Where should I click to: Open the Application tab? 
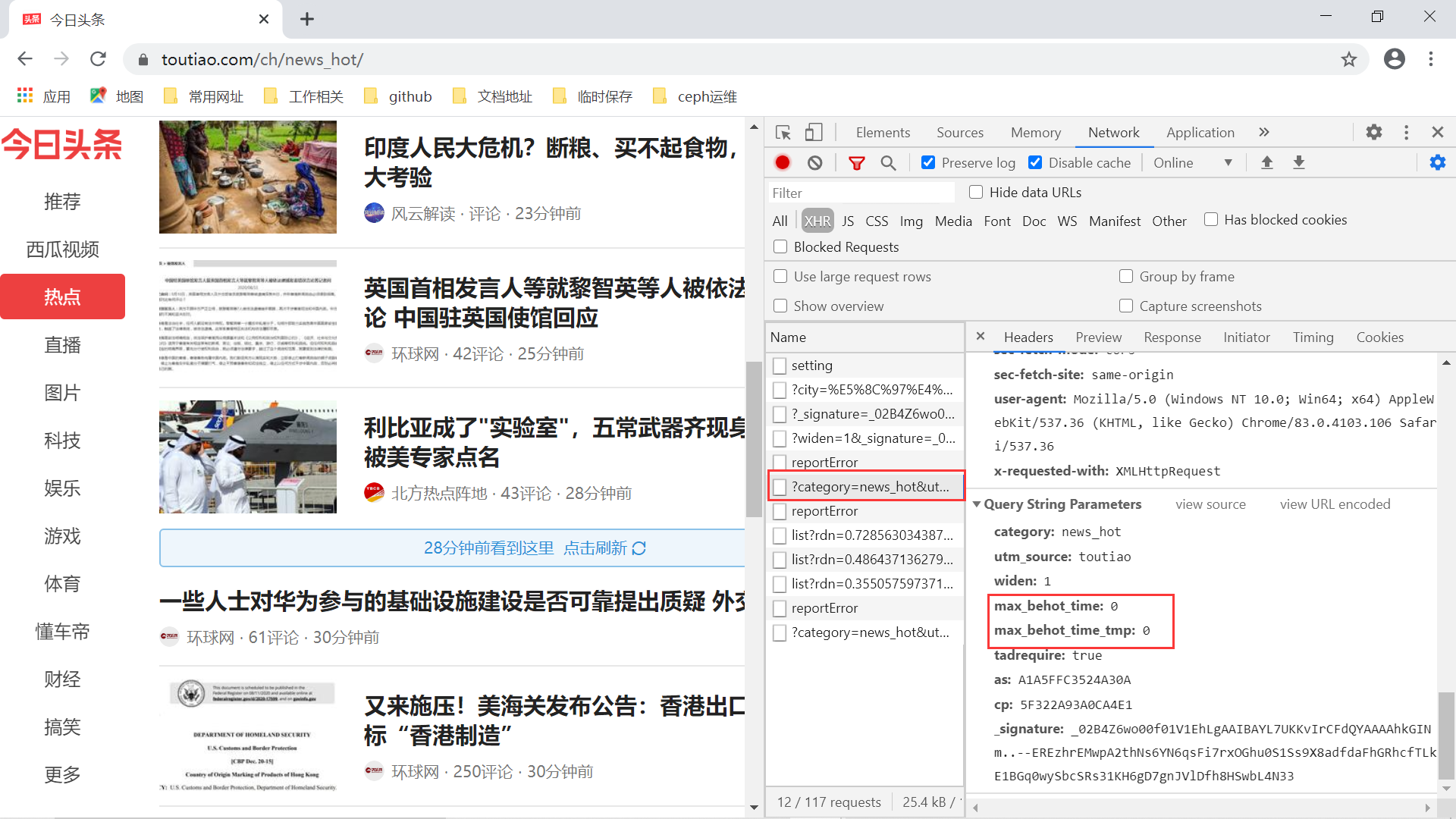(x=1200, y=133)
